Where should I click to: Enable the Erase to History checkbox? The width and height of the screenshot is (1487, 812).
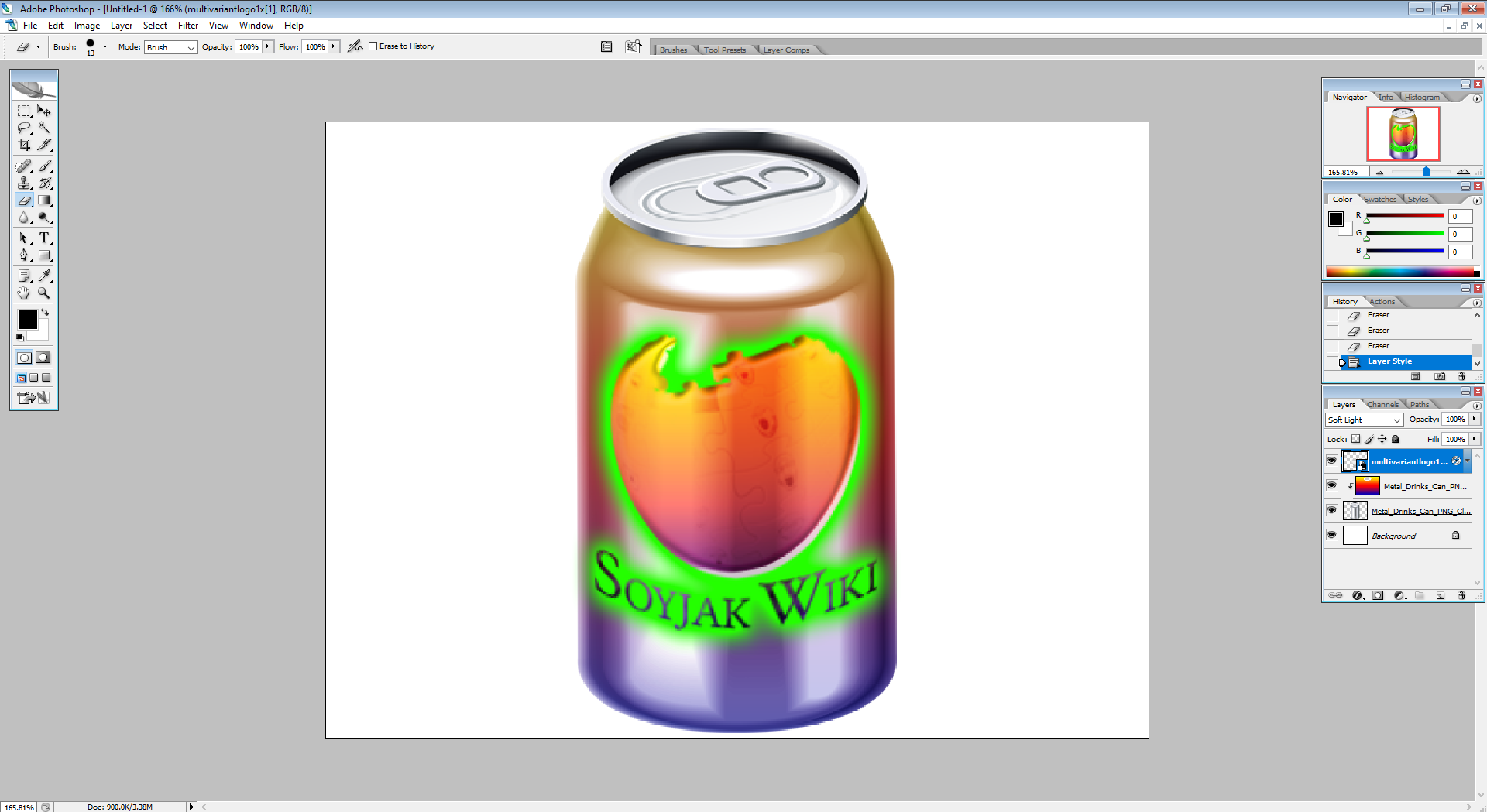coord(373,46)
